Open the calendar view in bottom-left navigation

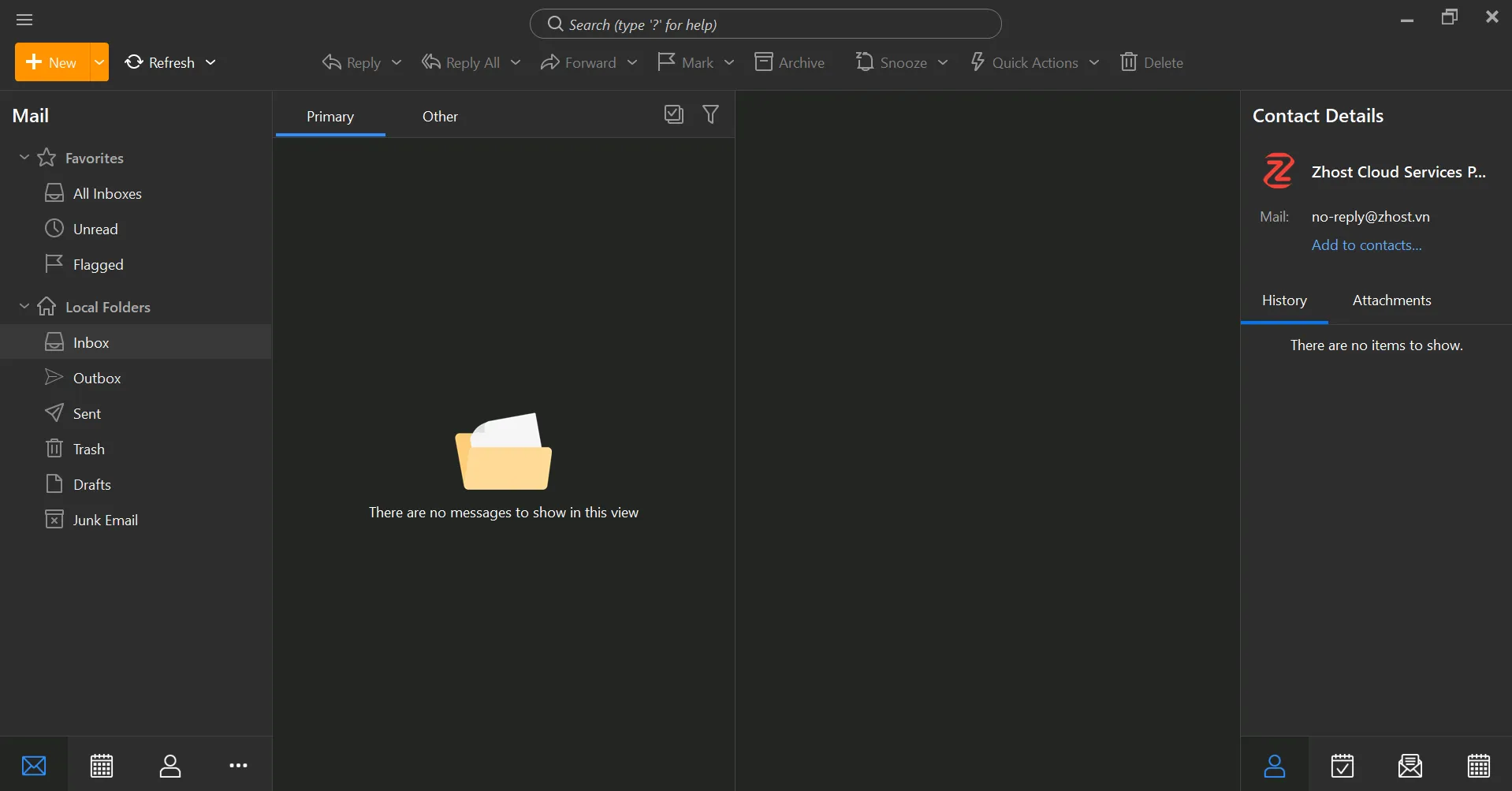[102, 765]
